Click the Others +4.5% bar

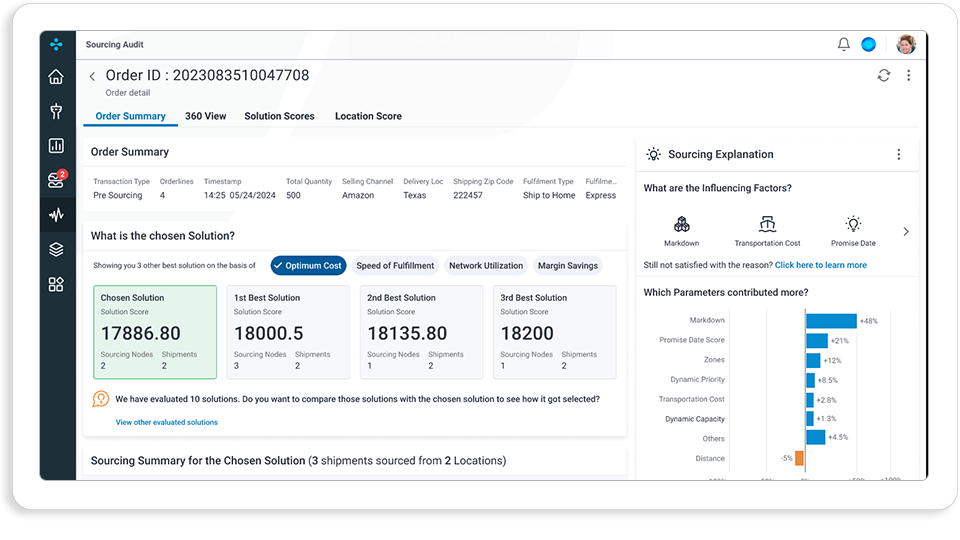point(816,437)
